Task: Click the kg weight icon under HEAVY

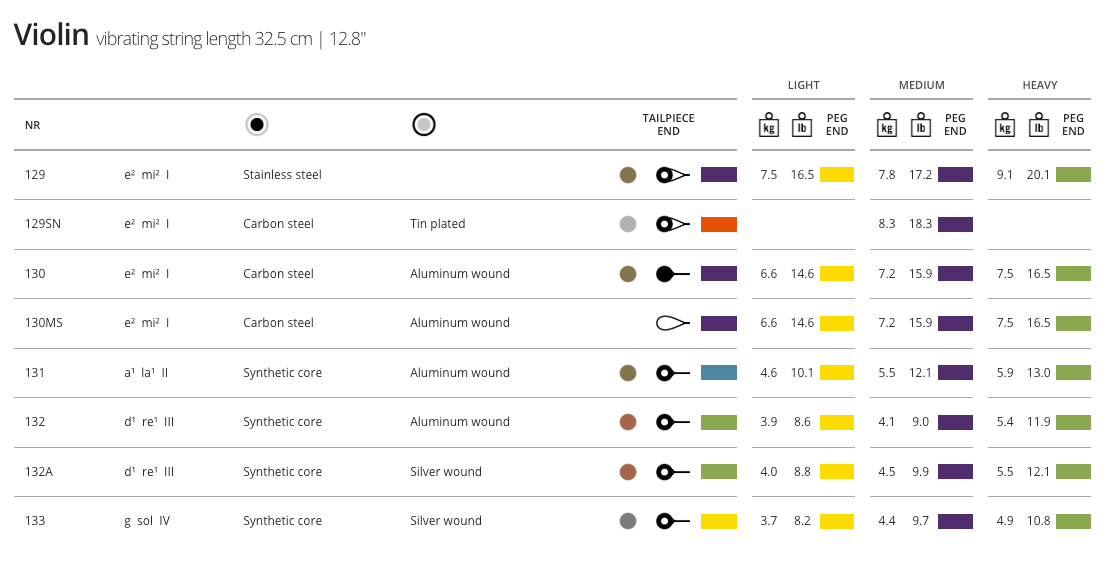Action: (x=1005, y=126)
